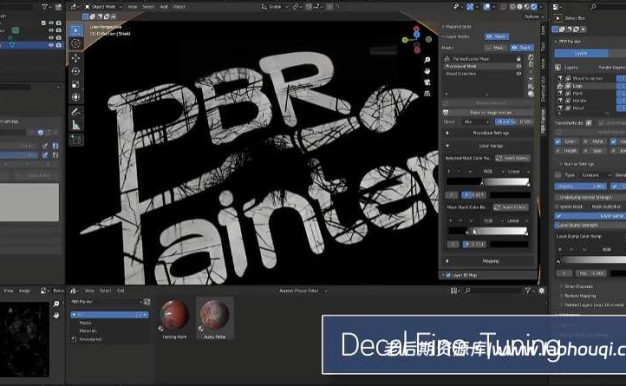Viewport: 626px width, 386px height.
Task: Select the Rotate tool
Action: coord(75,71)
